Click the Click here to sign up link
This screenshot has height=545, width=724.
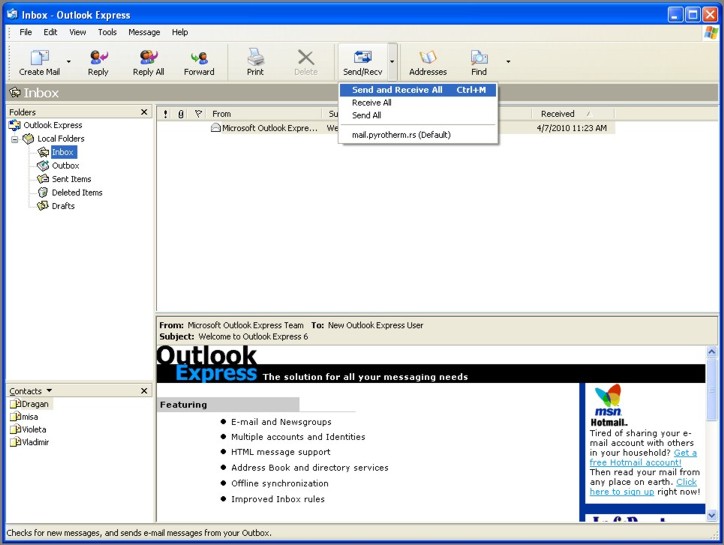coord(643,487)
